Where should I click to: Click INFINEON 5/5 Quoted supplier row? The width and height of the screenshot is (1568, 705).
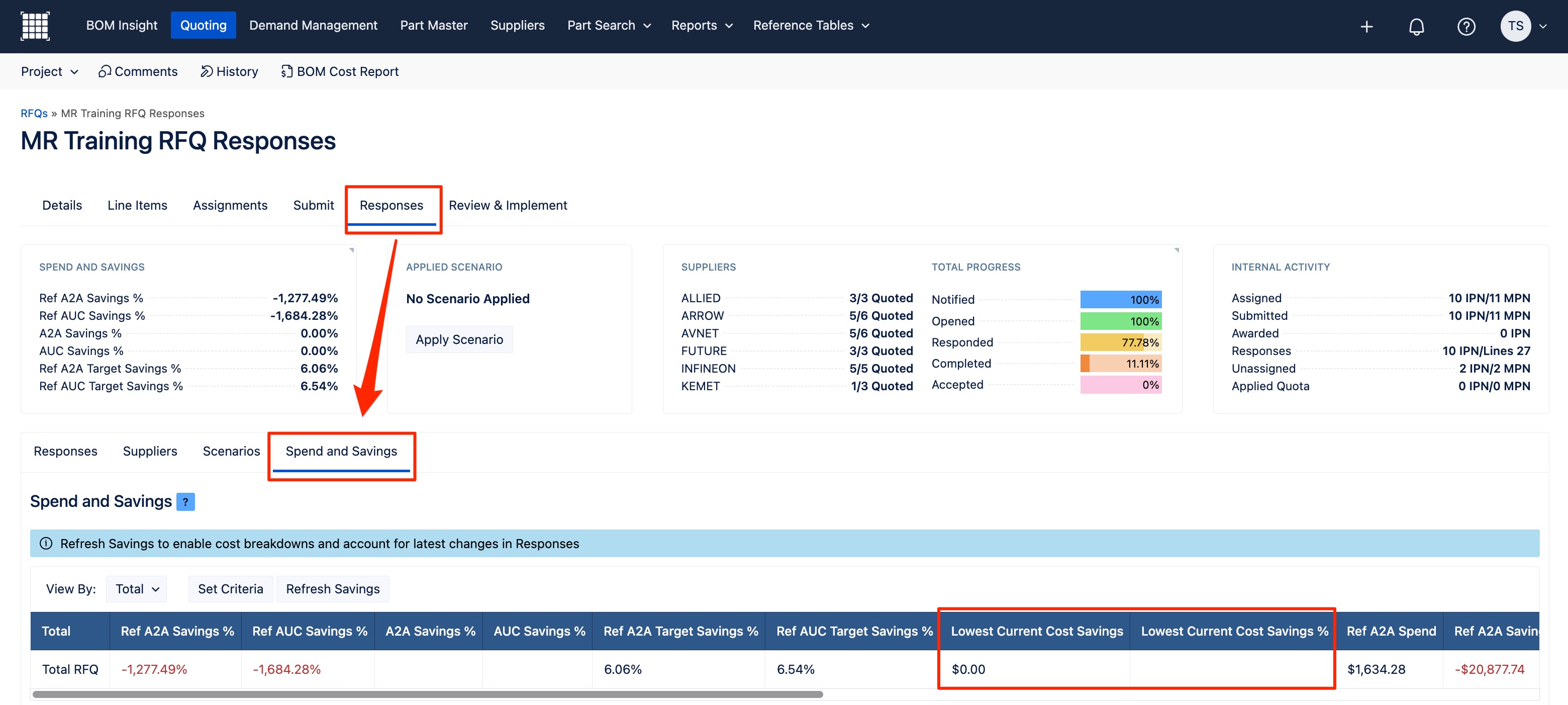(x=797, y=368)
